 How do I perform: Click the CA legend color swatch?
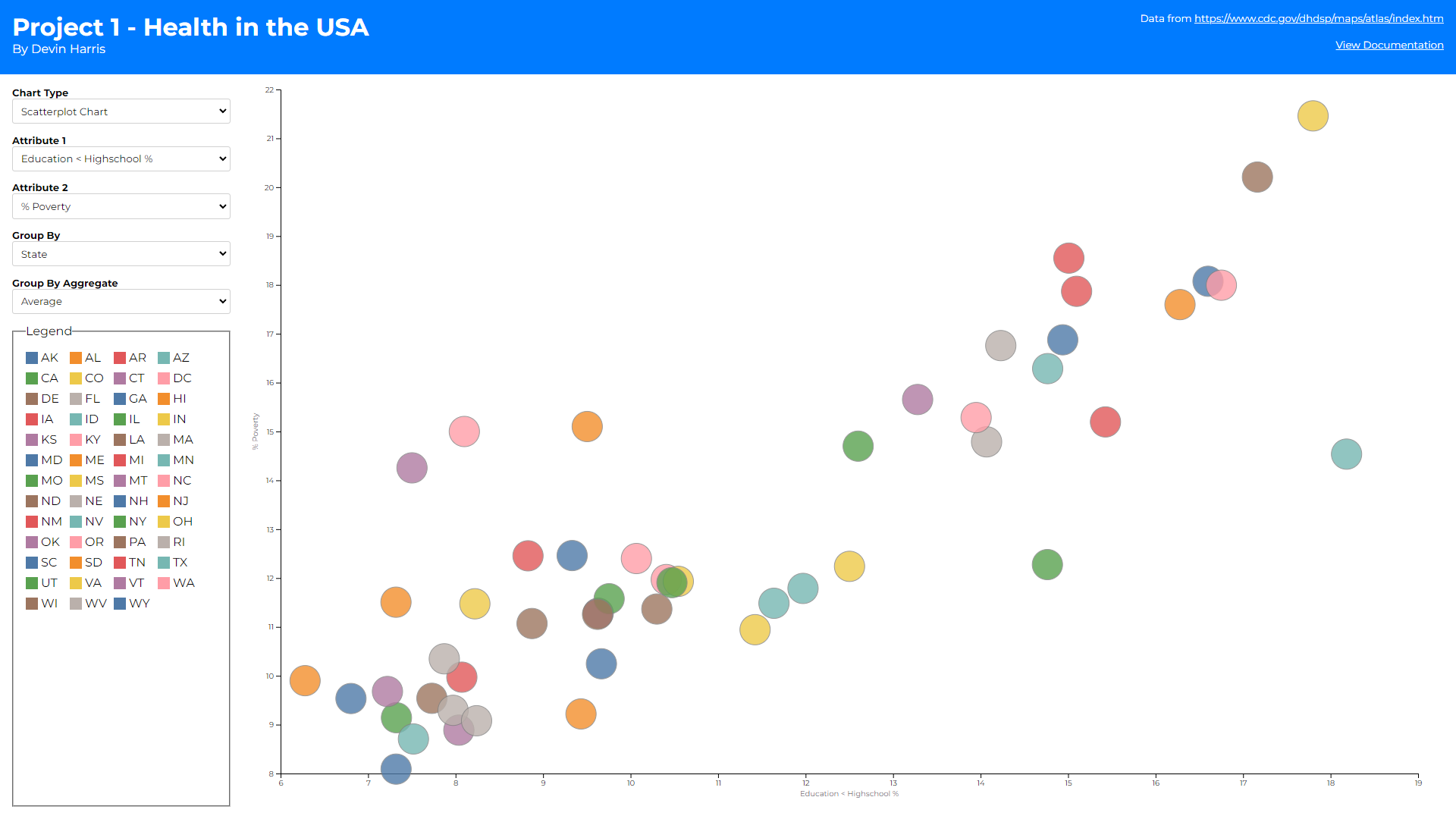coord(32,378)
